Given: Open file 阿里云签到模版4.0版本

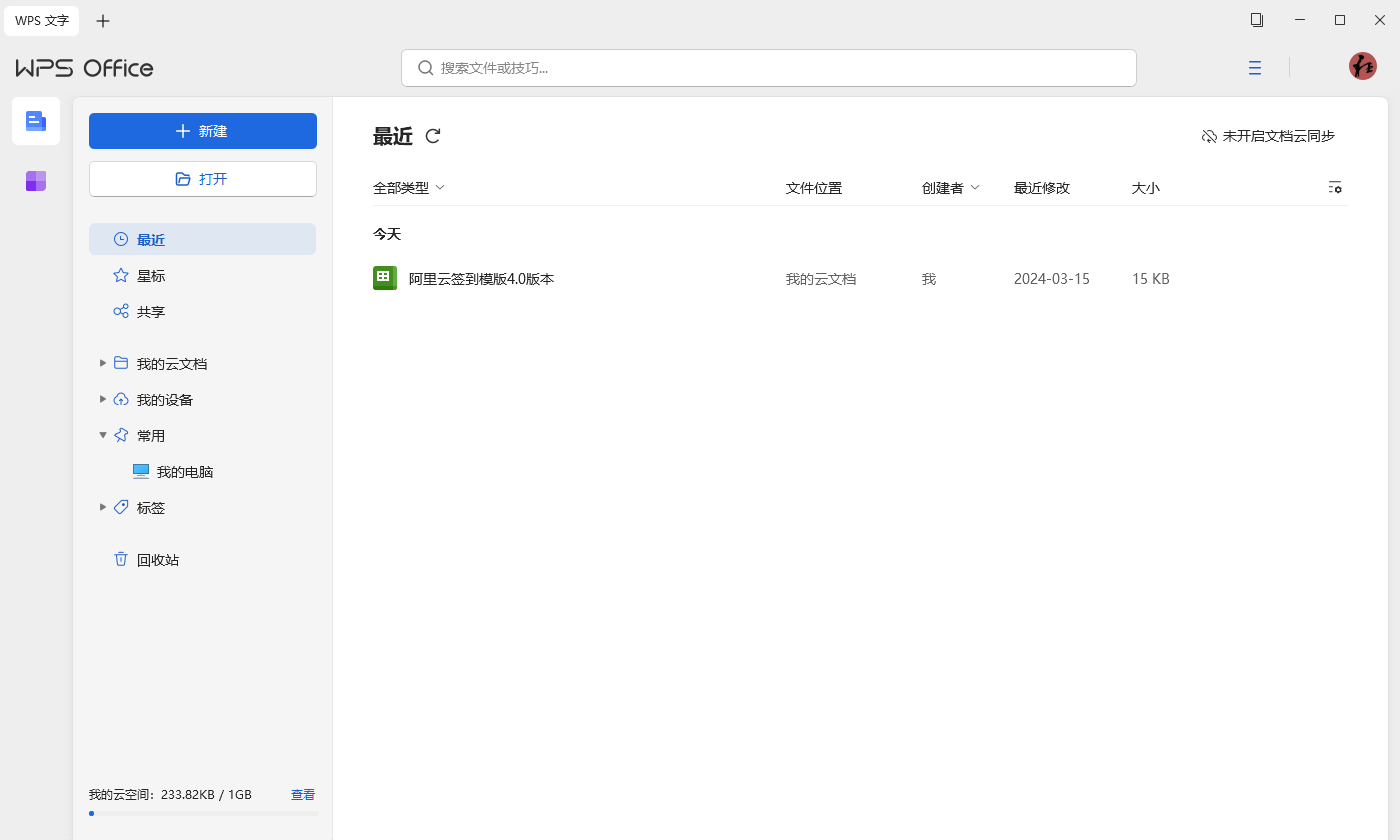Looking at the screenshot, I should tap(481, 279).
